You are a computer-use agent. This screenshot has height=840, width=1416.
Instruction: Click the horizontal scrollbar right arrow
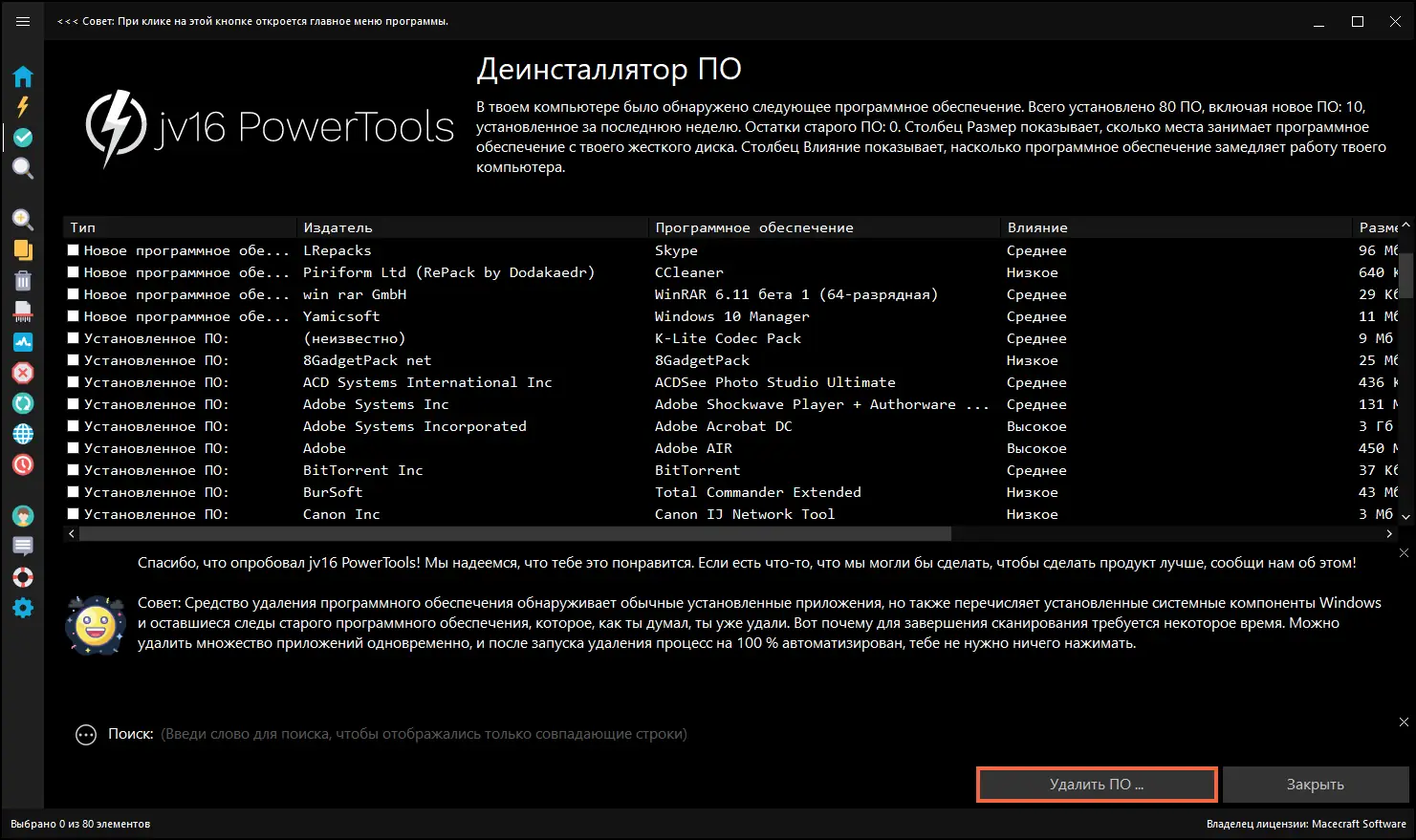(x=1389, y=534)
